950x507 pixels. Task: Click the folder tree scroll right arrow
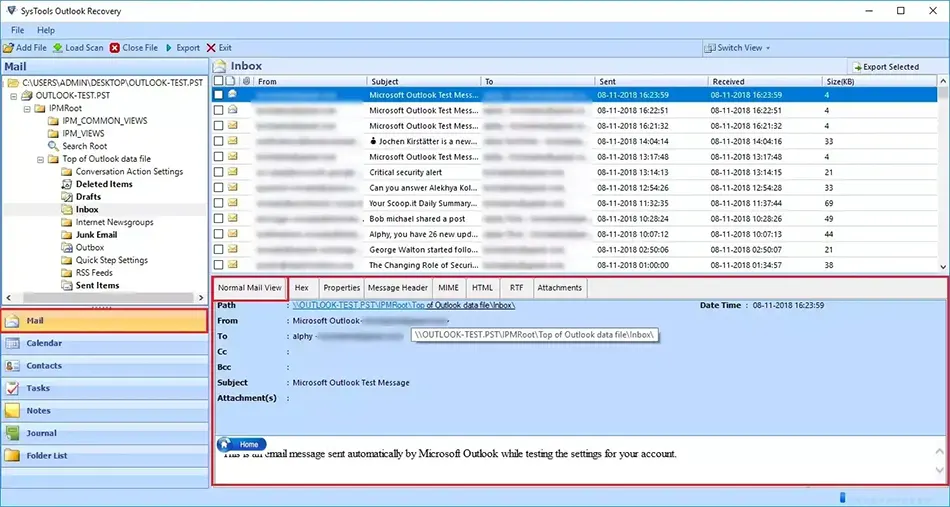pos(201,297)
